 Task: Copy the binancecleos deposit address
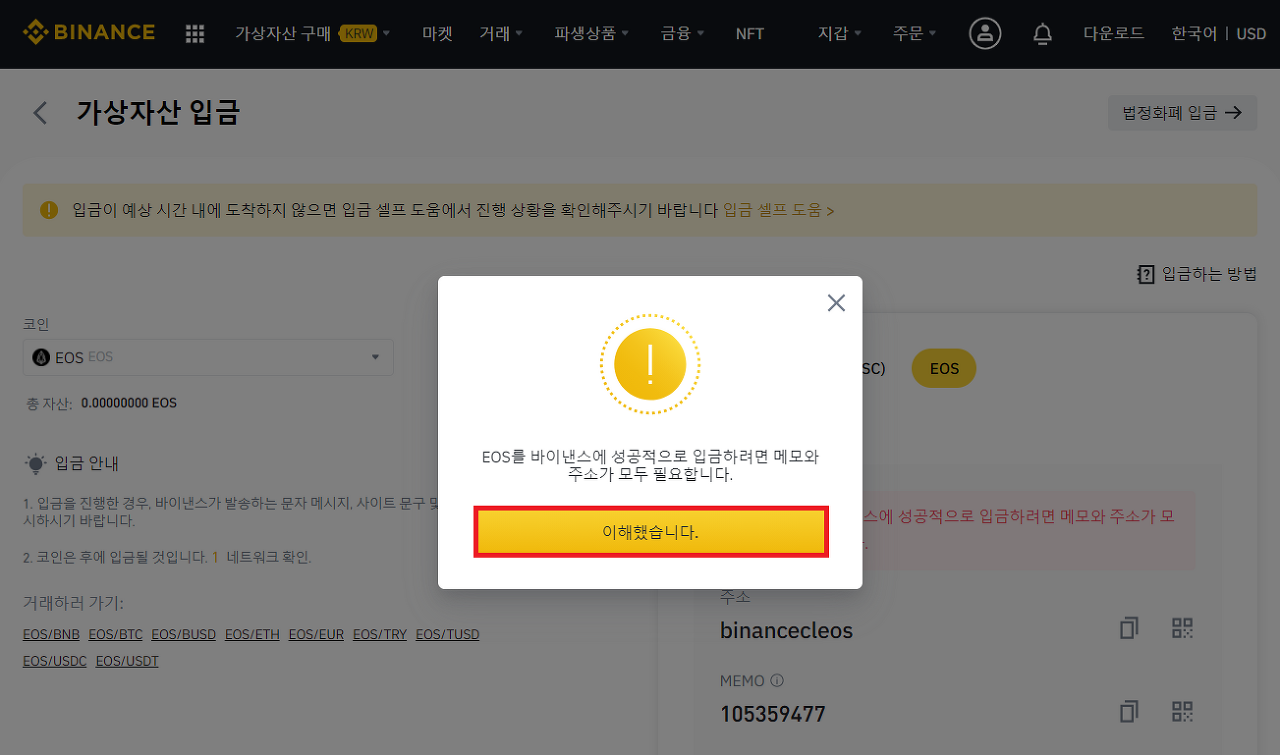tap(1128, 627)
